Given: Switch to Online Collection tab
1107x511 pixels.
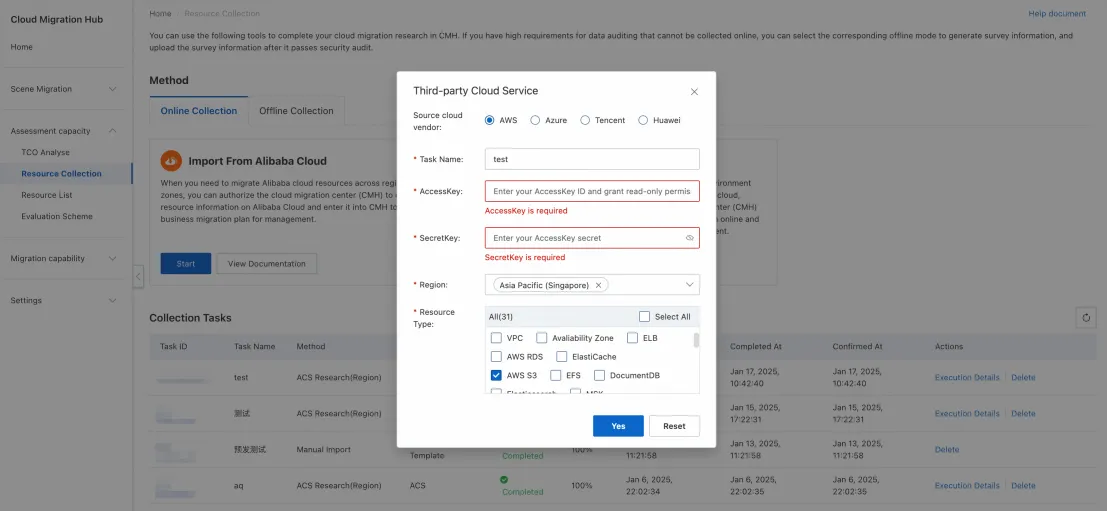Looking at the screenshot, I should click(x=199, y=111).
